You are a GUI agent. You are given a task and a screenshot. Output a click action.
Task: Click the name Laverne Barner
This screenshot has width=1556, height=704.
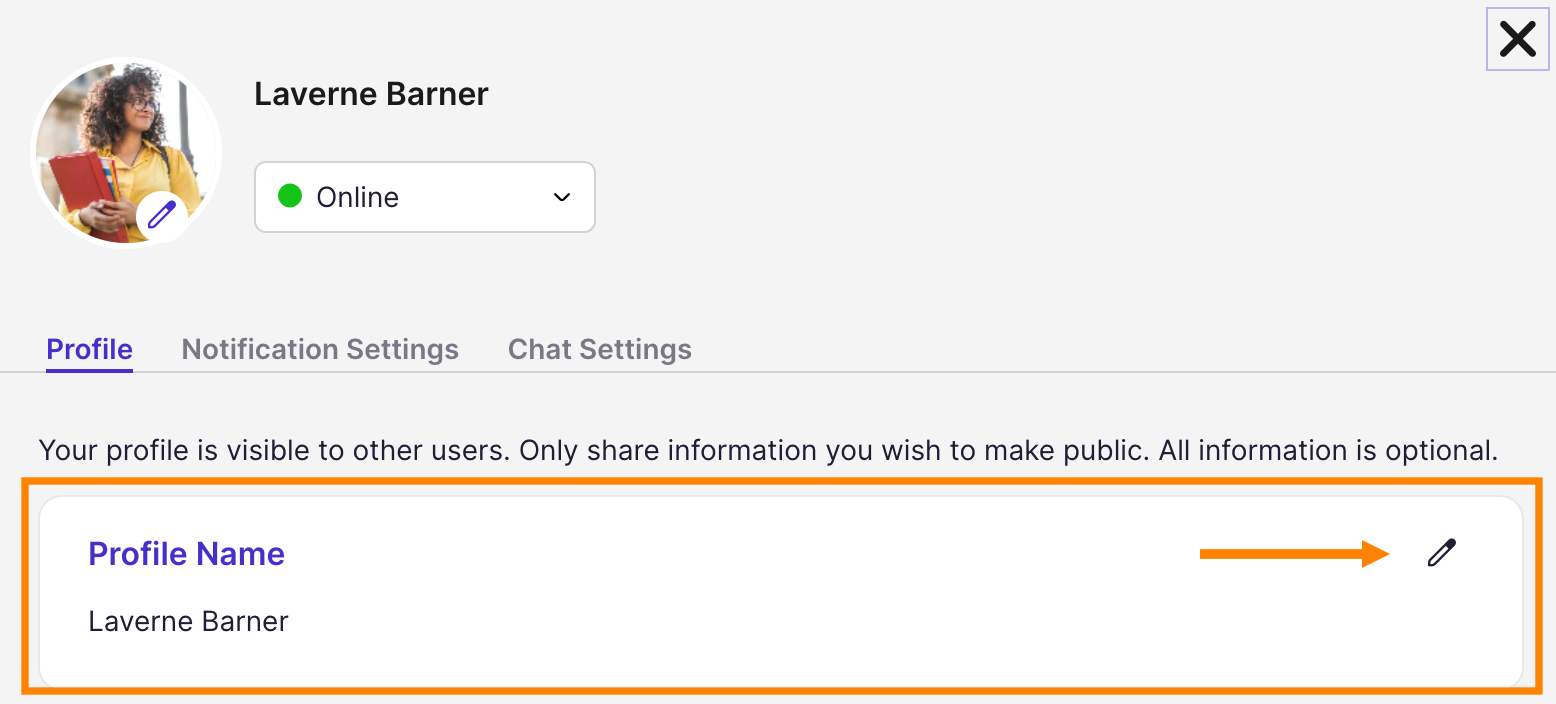(371, 93)
